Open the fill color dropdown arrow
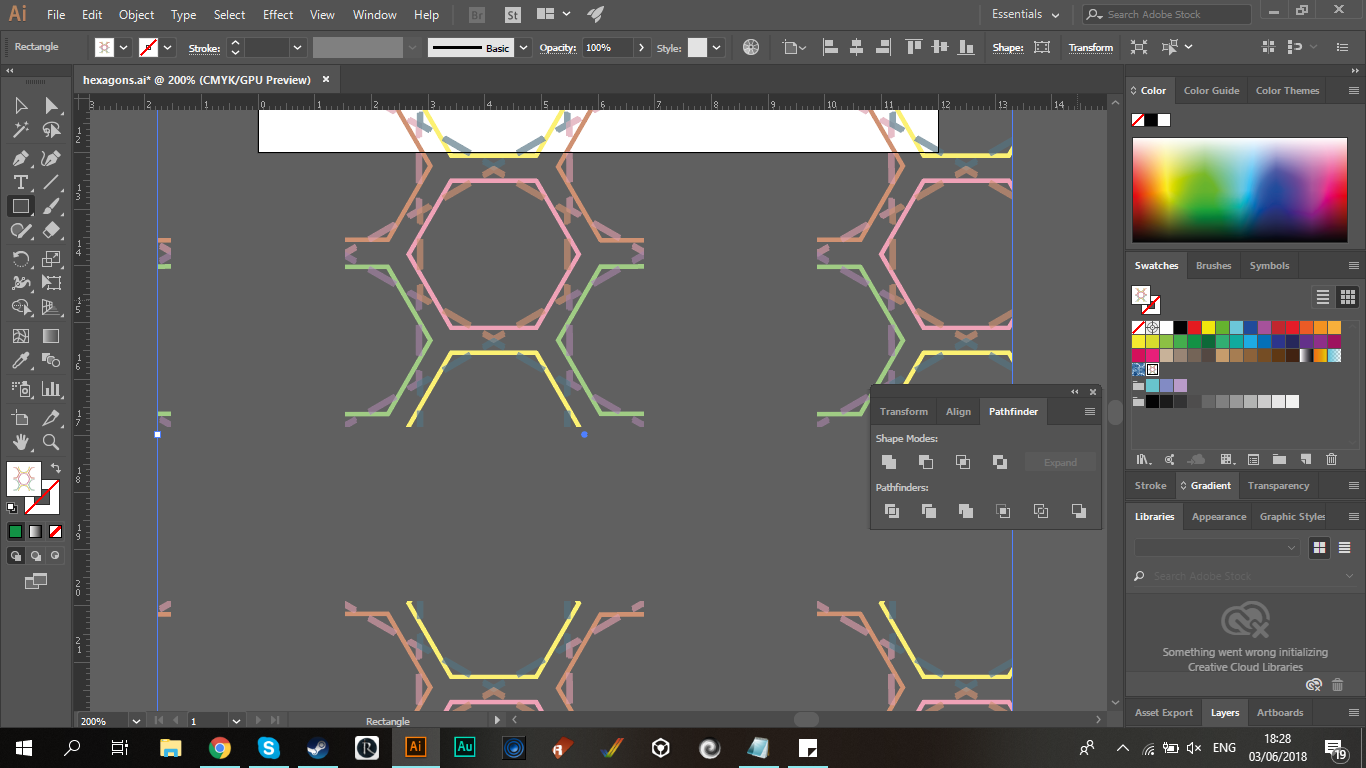The height and width of the screenshot is (768, 1366). pos(124,47)
